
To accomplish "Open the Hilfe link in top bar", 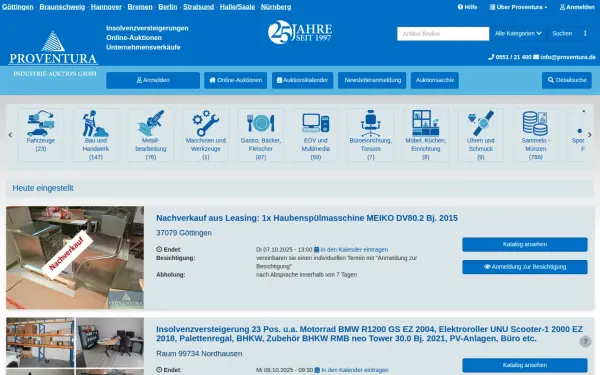I will (468, 7).
